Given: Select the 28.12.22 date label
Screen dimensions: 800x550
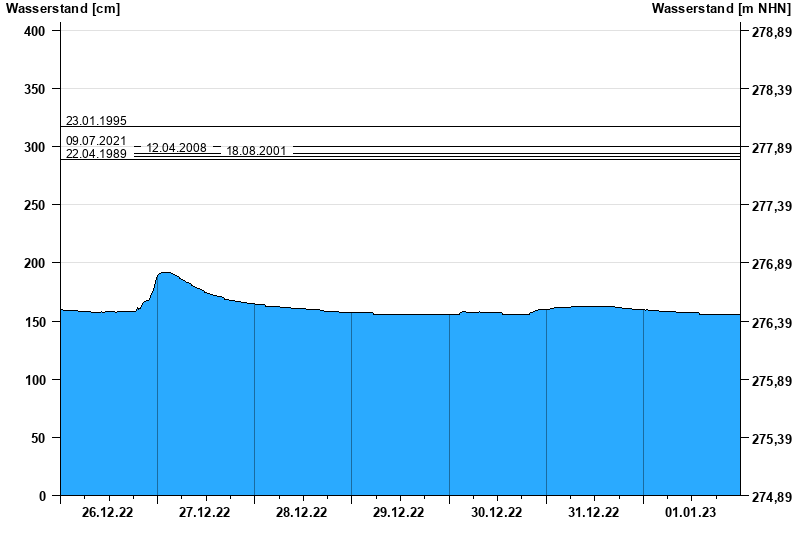Looking at the screenshot, I should [x=302, y=513].
